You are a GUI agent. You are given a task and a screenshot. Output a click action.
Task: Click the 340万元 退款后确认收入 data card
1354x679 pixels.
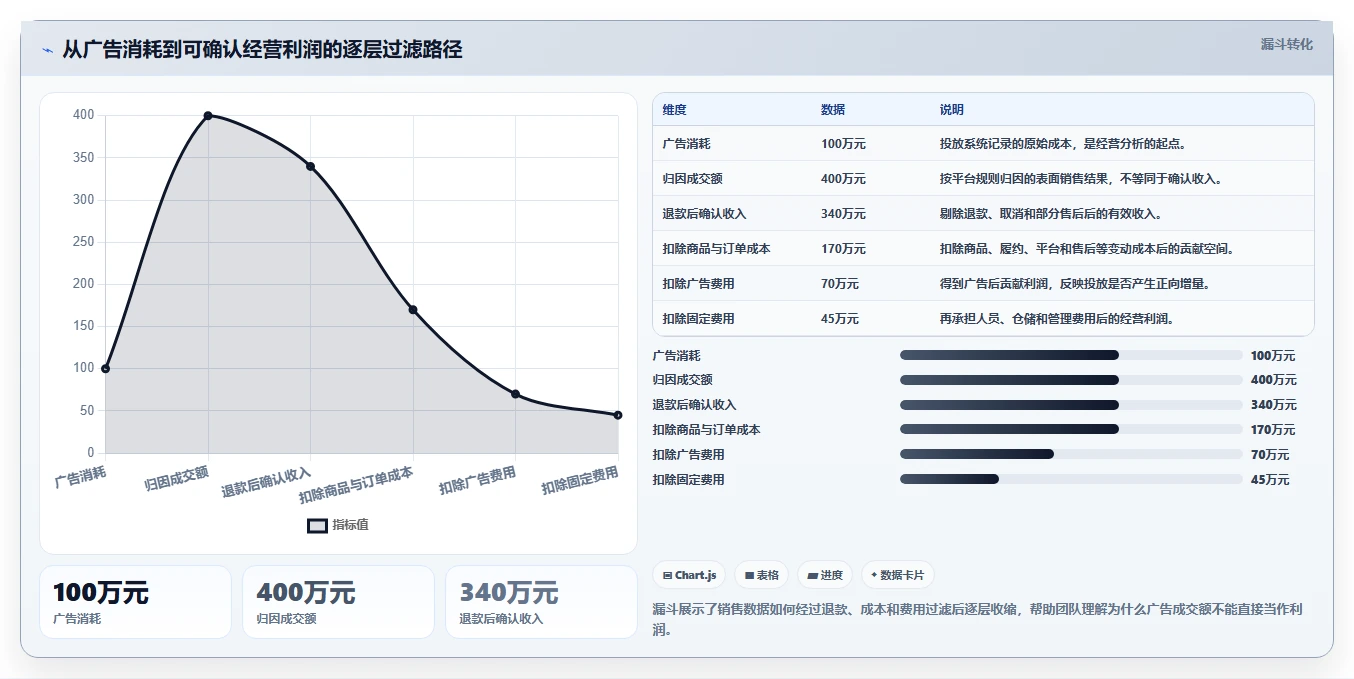[541, 602]
